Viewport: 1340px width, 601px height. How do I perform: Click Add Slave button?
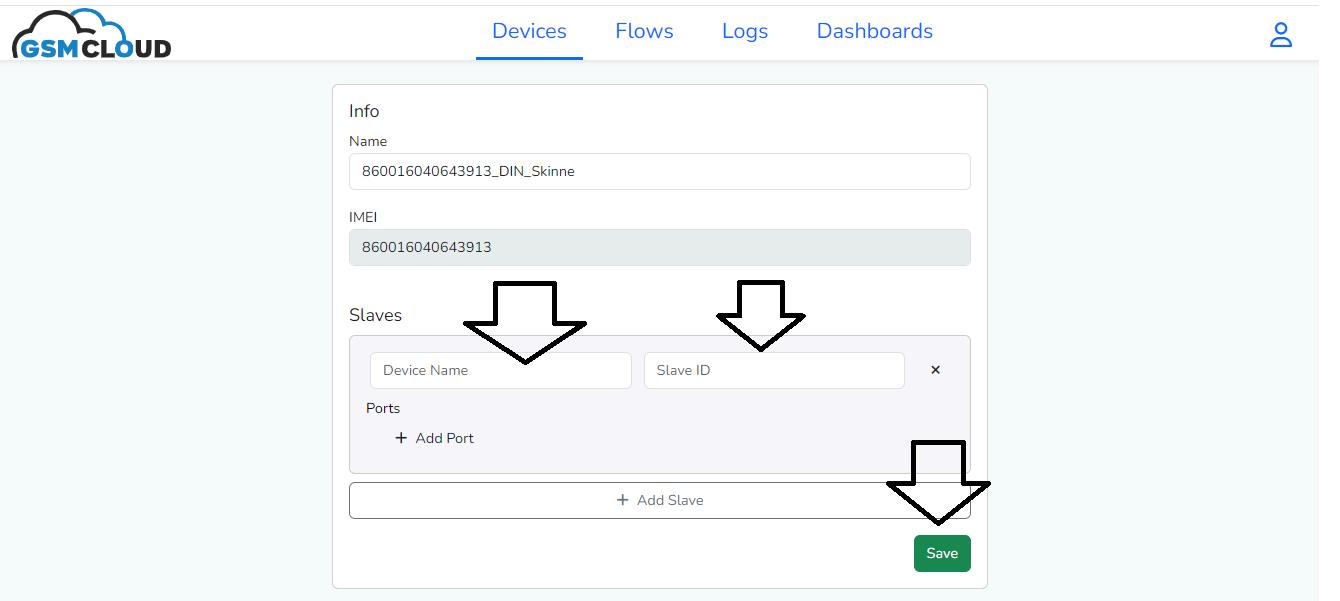[660, 500]
